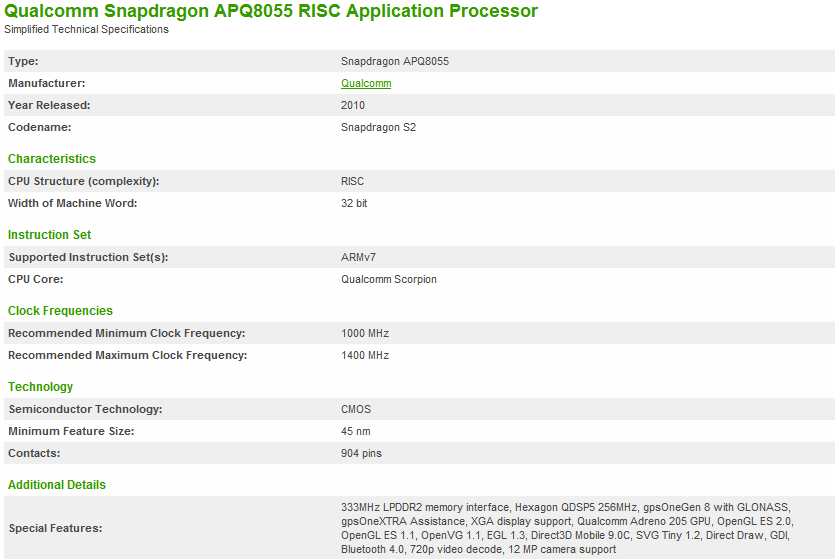Click the 'Additional Details' section heading

pos(57,485)
